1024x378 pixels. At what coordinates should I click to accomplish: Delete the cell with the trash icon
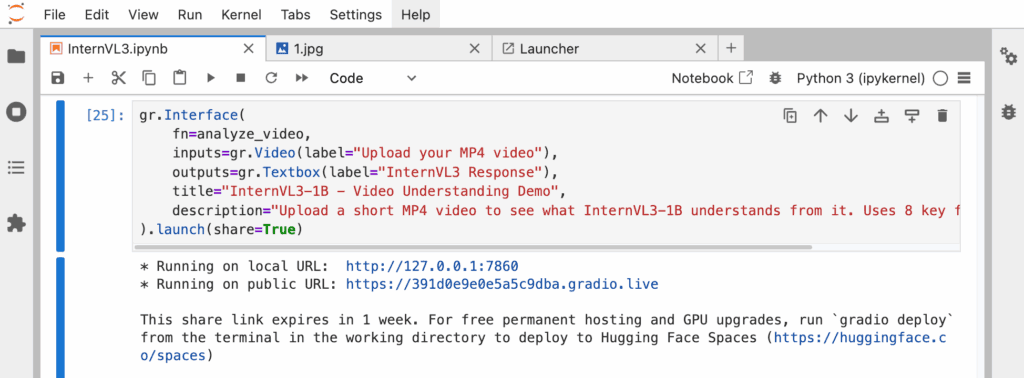coord(942,116)
